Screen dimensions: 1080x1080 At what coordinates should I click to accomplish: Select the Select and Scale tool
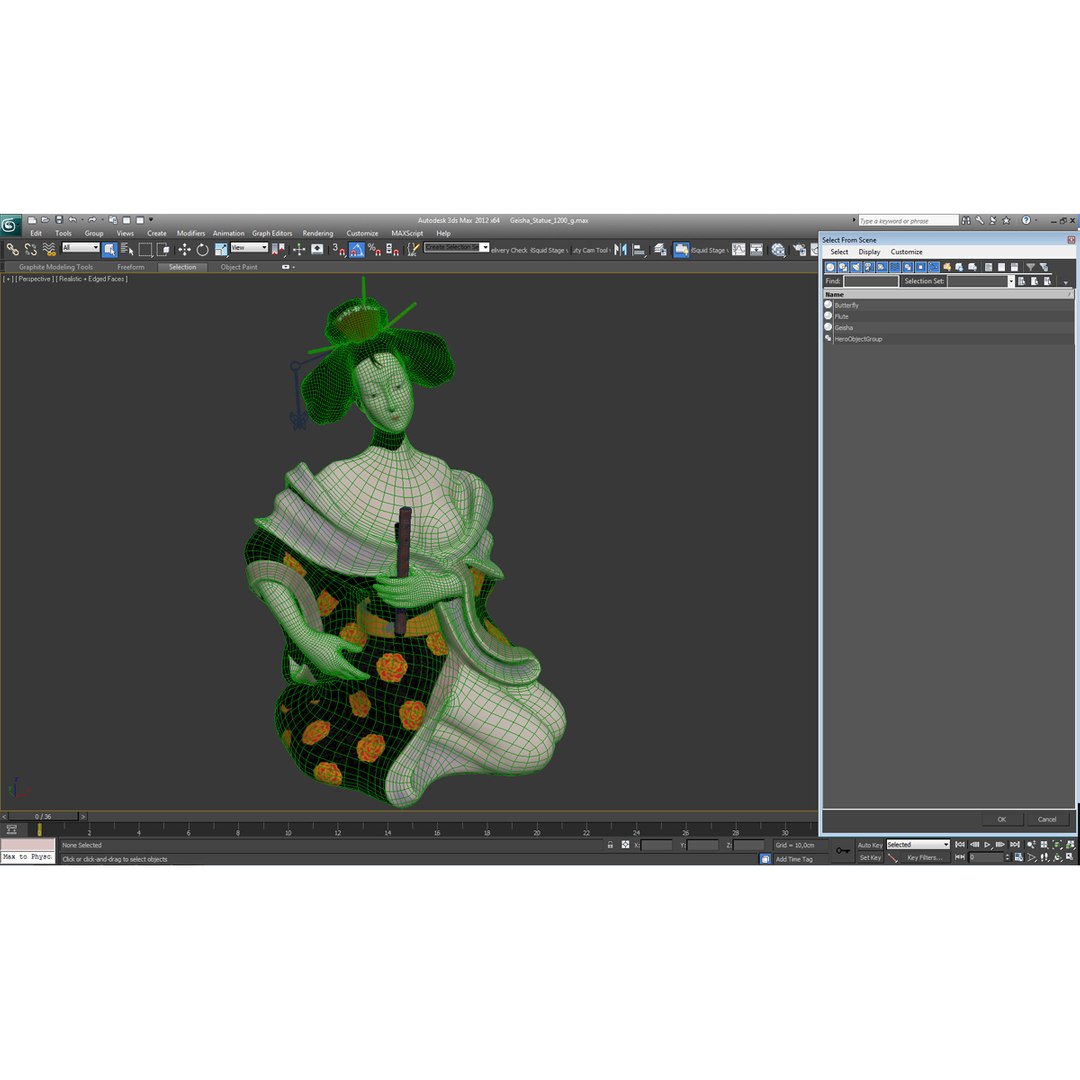coord(221,249)
